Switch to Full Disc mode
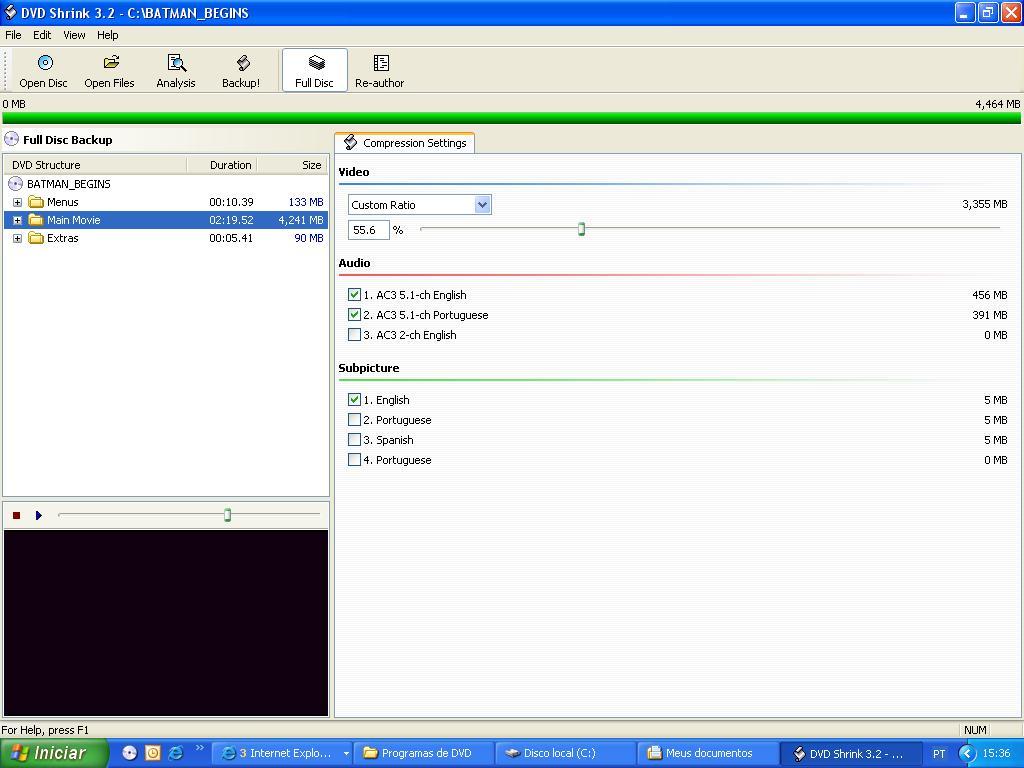This screenshot has width=1024, height=768. pyautogui.click(x=314, y=71)
